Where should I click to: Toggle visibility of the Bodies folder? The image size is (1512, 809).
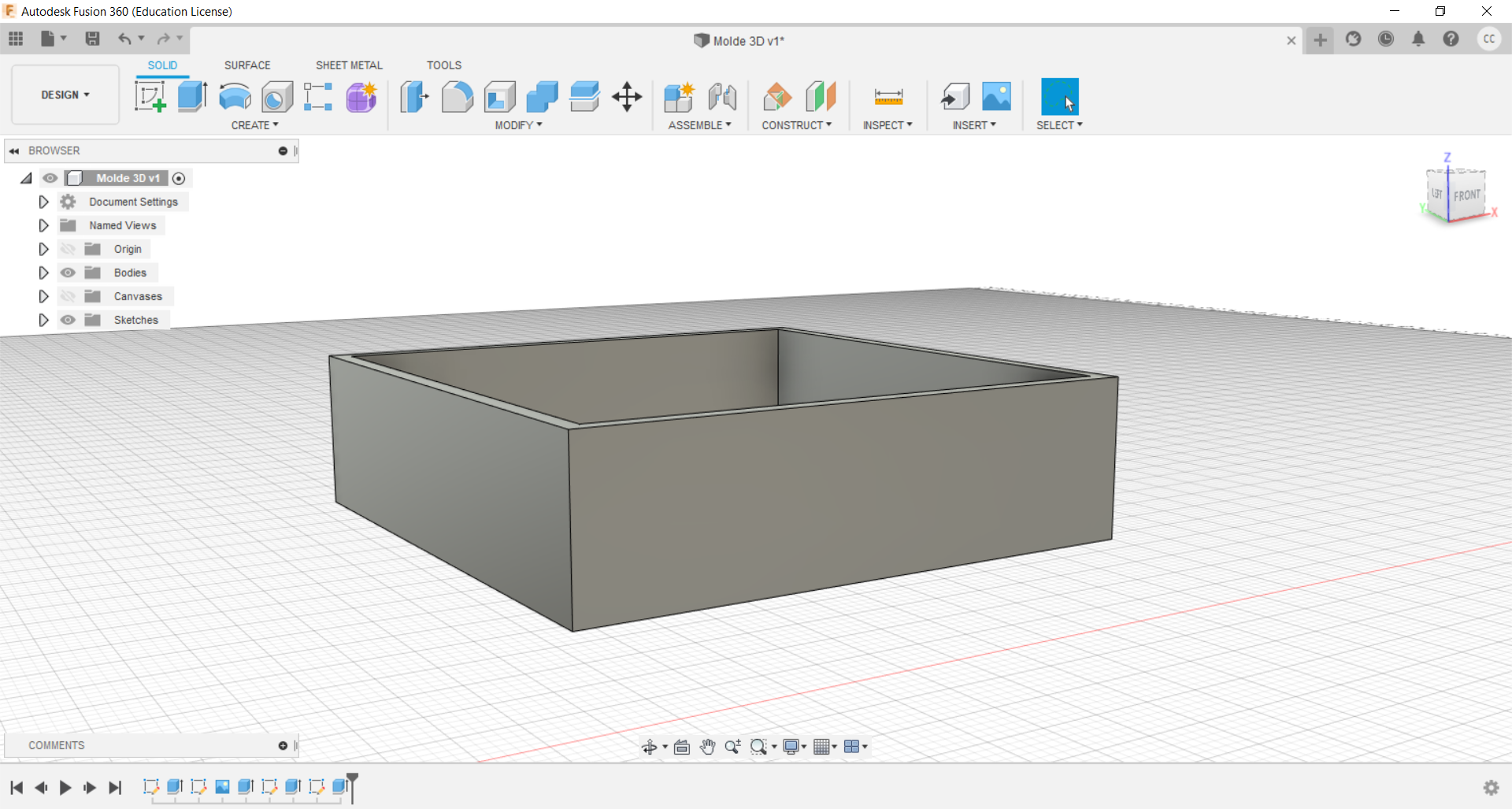pos(68,273)
